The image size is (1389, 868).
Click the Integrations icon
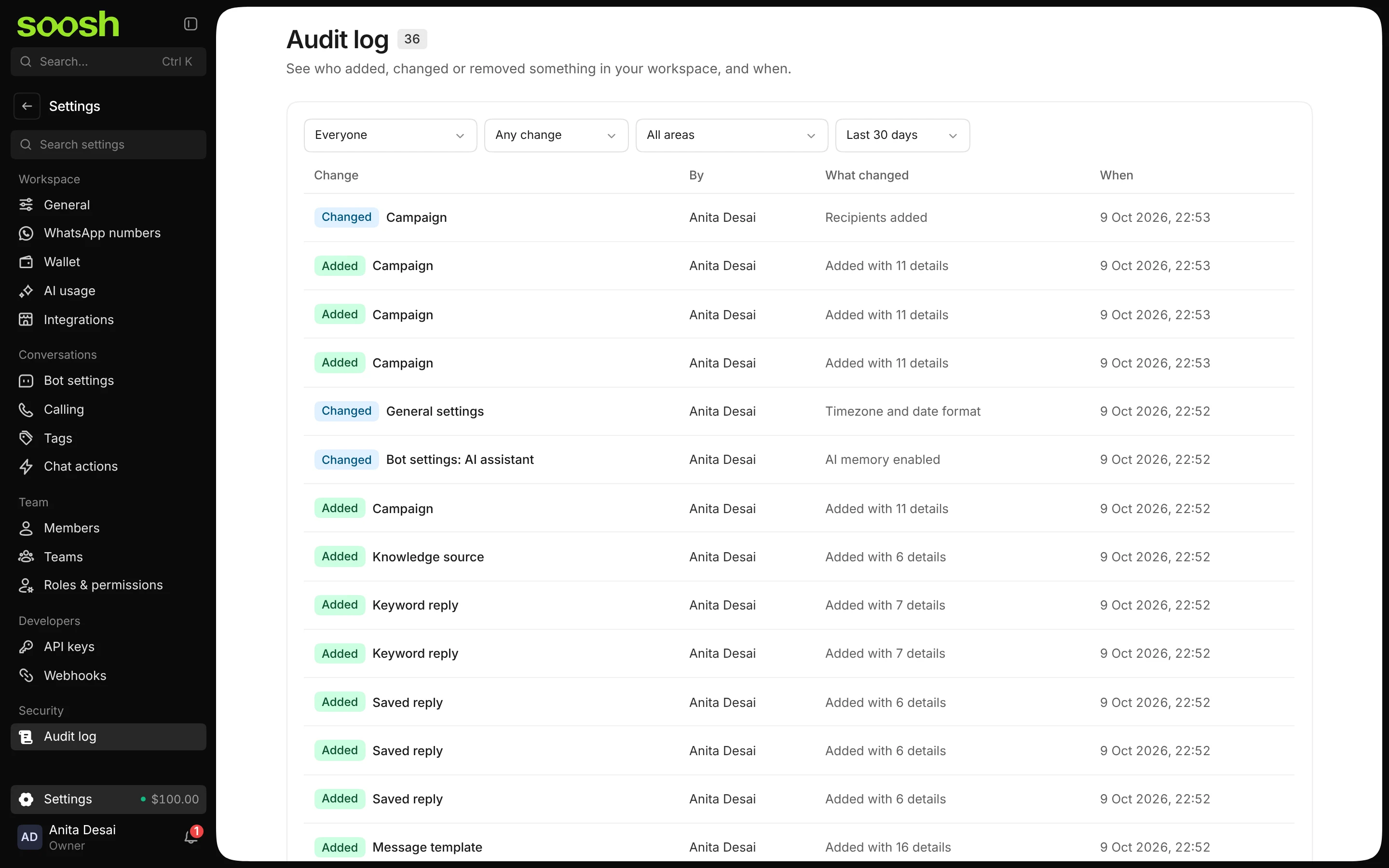(26, 320)
